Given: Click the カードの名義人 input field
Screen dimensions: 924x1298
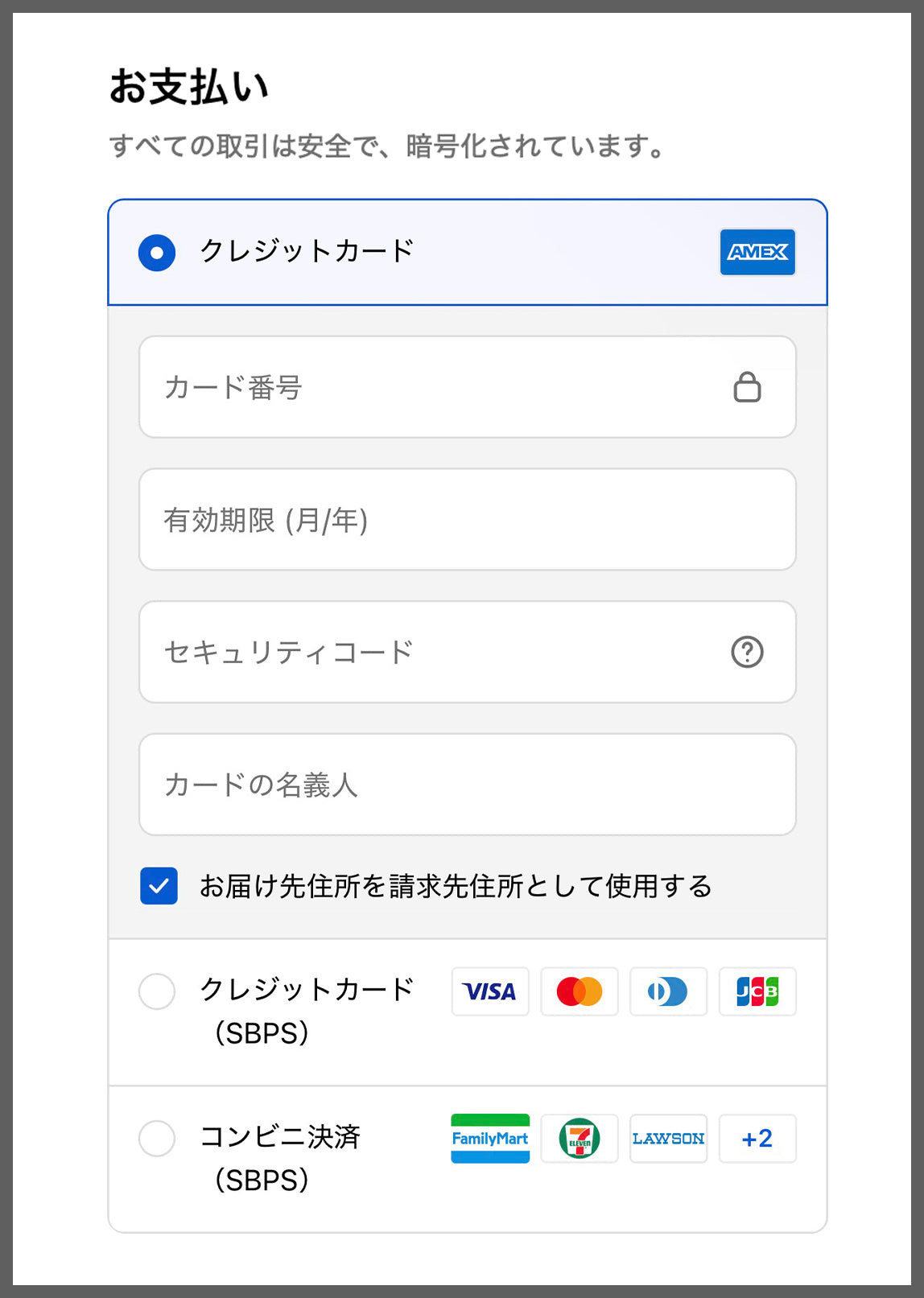Looking at the screenshot, I should [x=467, y=785].
